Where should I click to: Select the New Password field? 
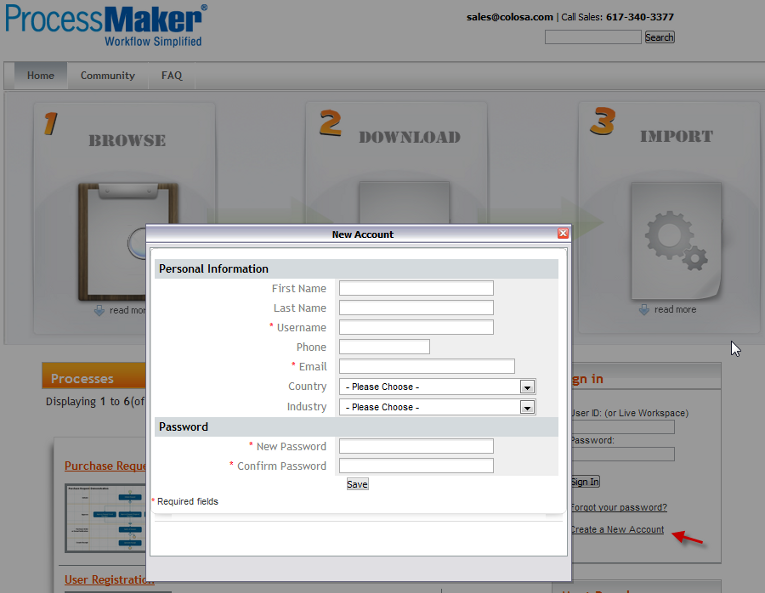pos(416,446)
